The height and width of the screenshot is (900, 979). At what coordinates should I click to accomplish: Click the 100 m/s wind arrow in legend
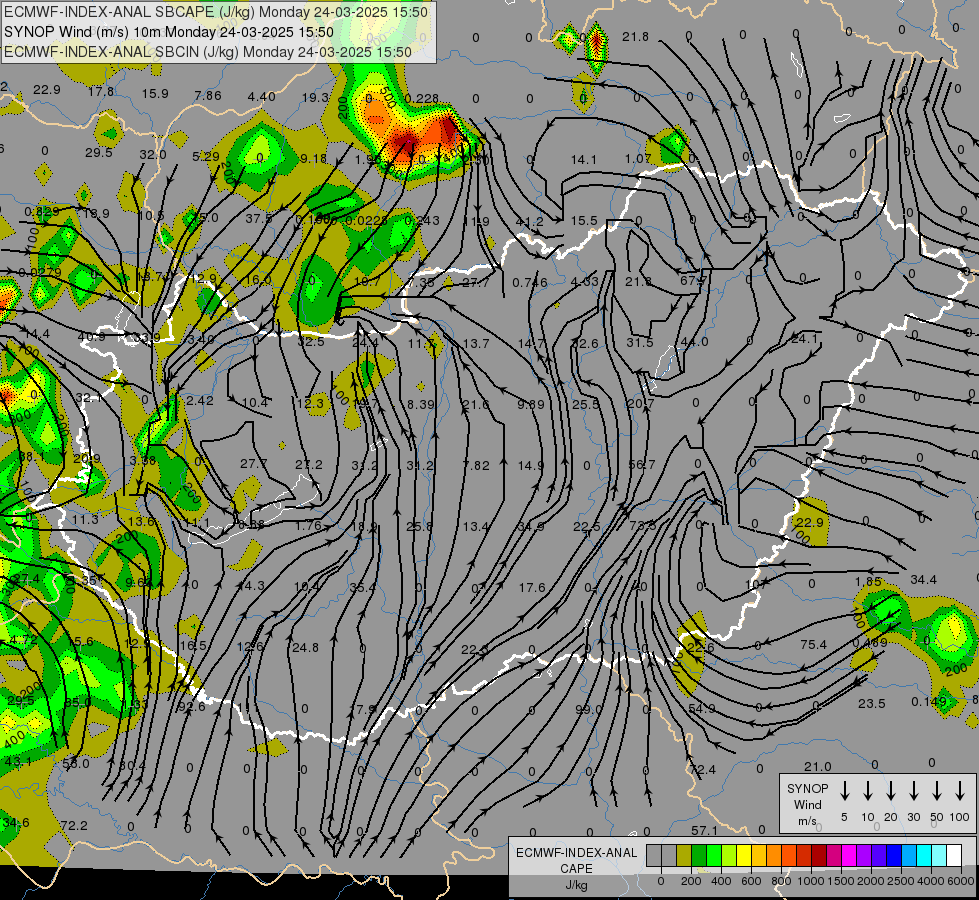tap(960, 791)
